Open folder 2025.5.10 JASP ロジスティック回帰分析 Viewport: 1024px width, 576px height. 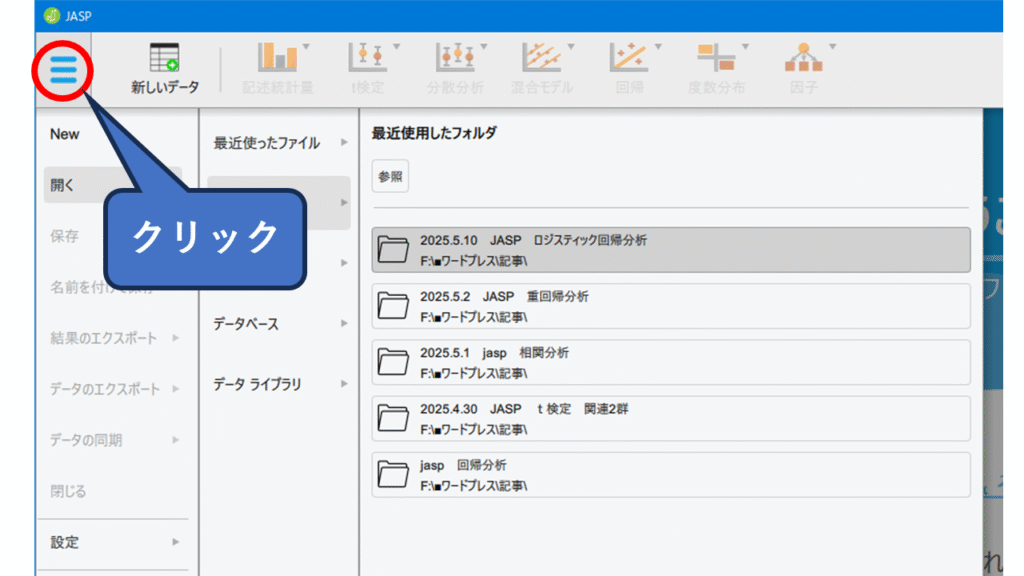click(x=671, y=249)
